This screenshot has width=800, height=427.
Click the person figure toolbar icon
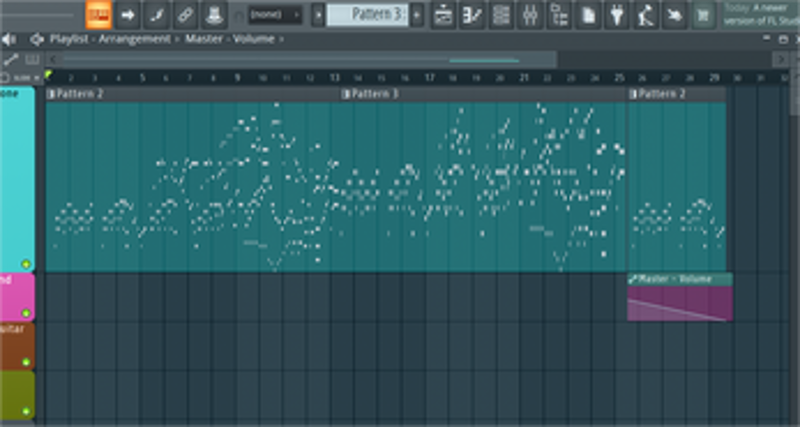coord(646,15)
